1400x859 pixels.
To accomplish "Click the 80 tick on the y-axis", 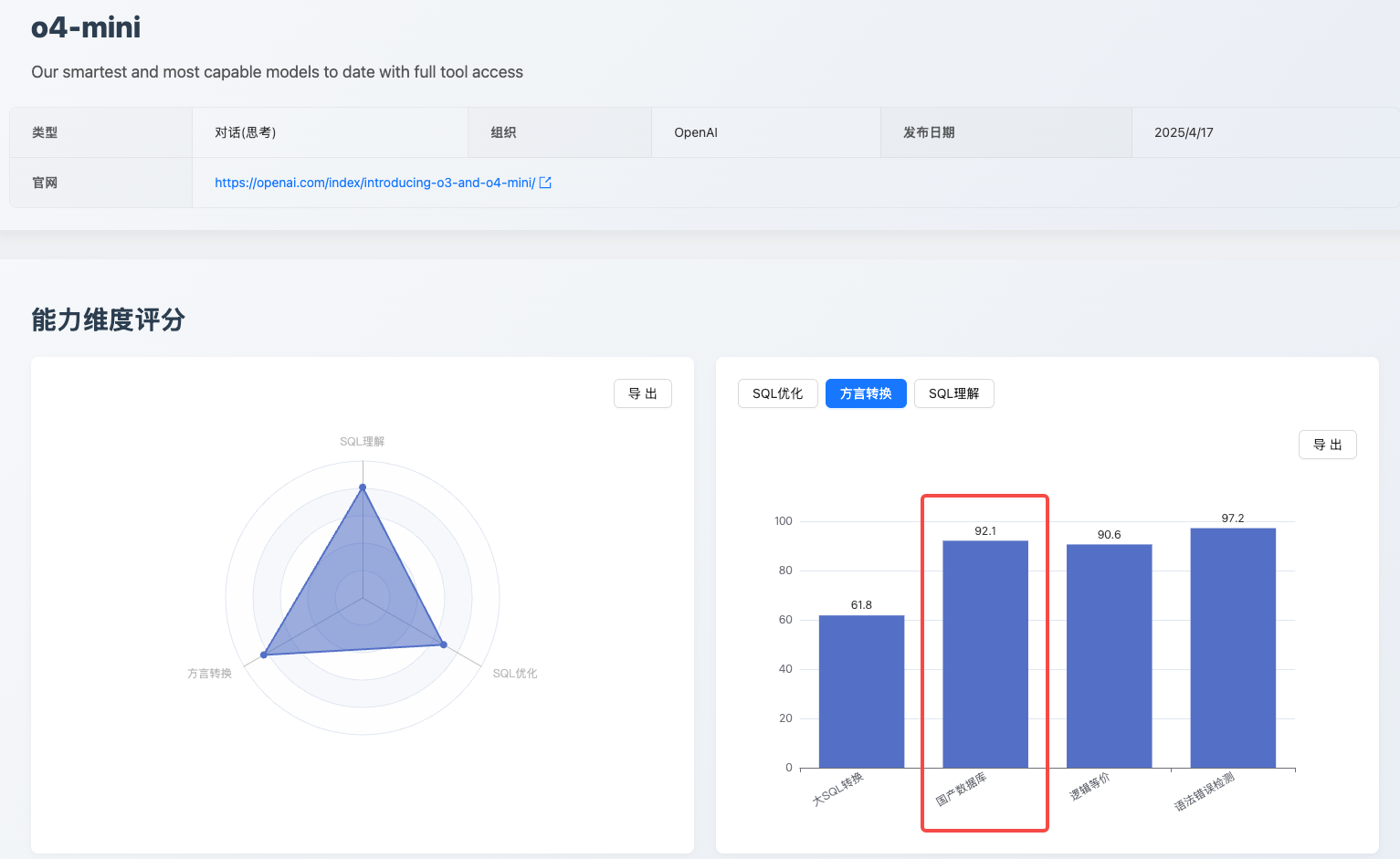I will [785, 571].
